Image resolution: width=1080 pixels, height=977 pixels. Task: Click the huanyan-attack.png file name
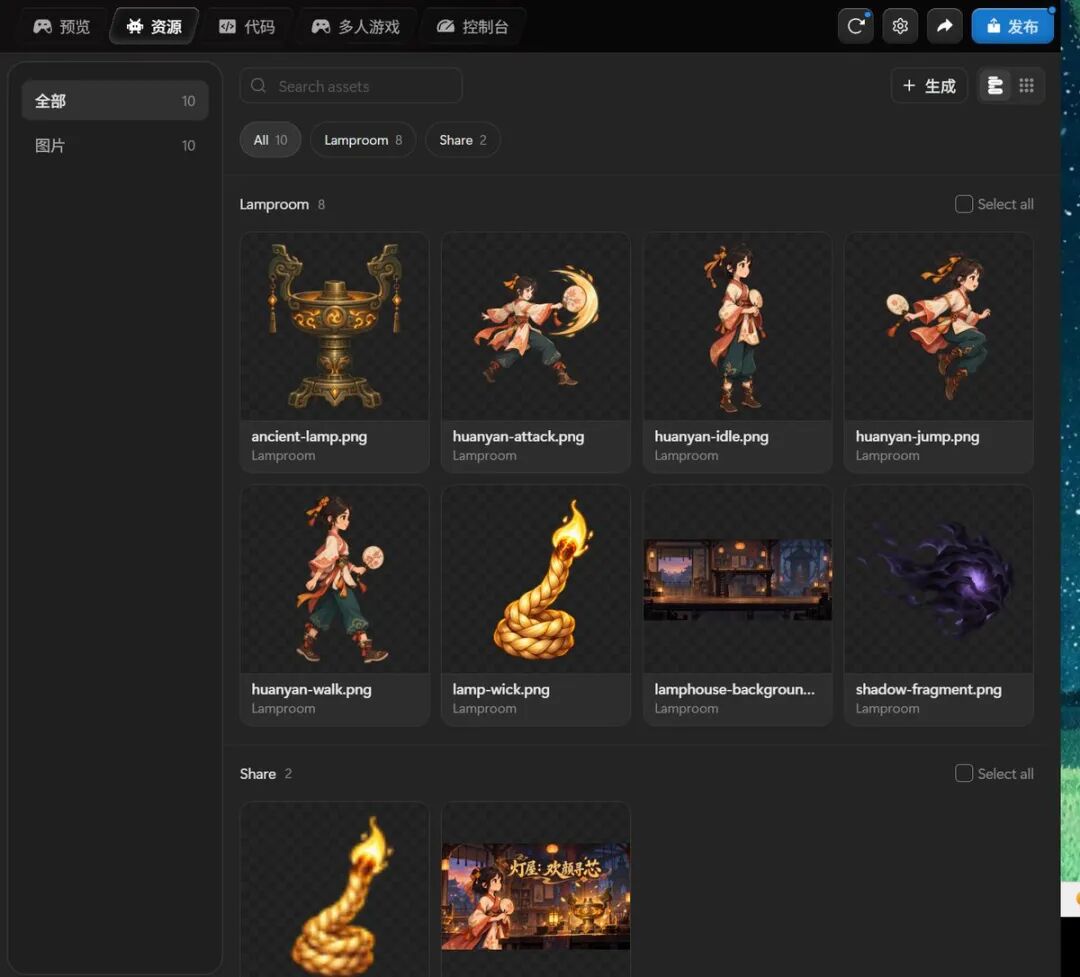click(518, 436)
